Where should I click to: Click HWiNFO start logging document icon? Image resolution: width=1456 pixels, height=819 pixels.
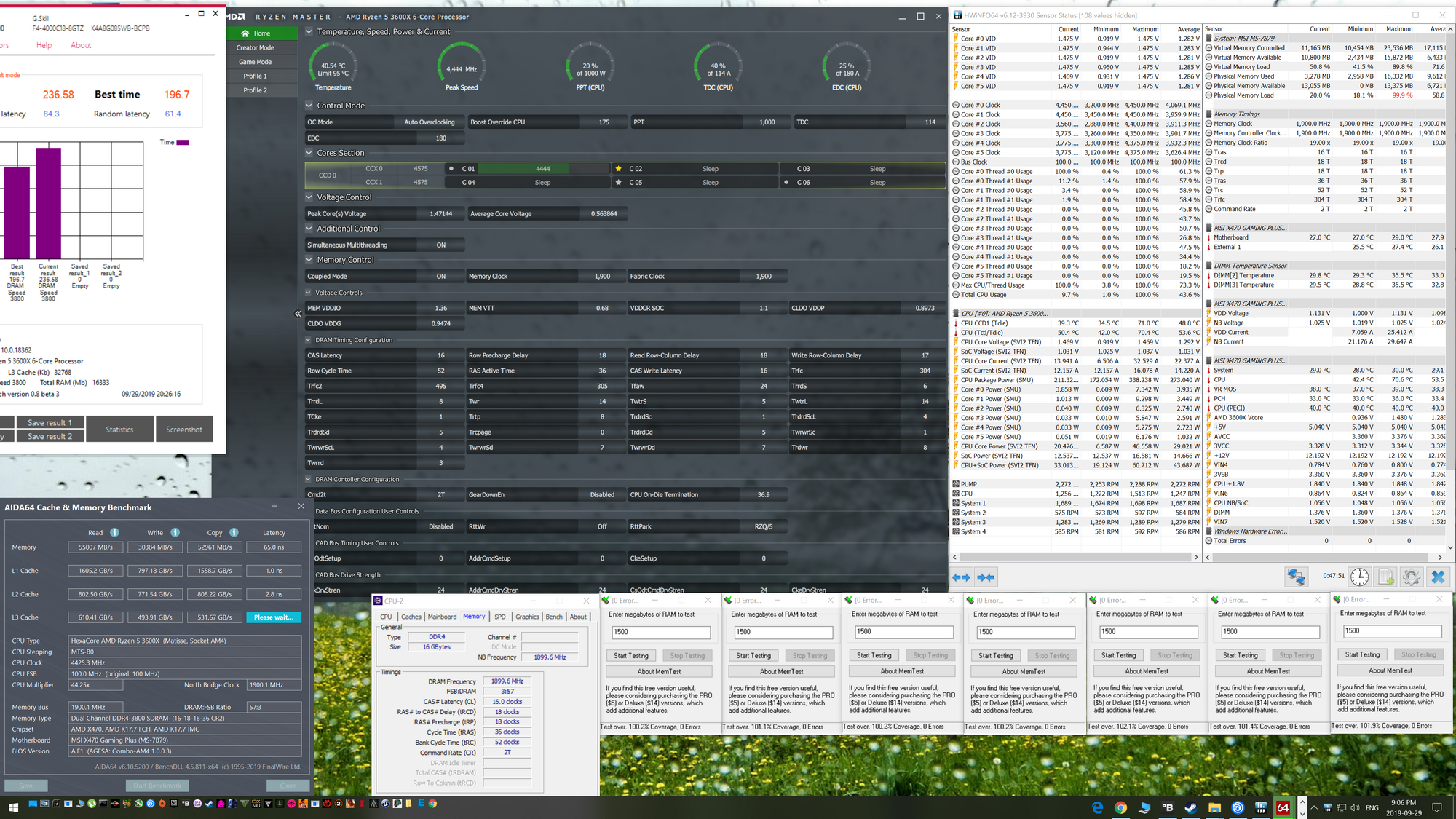pyautogui.click(x=1386, y=577)
